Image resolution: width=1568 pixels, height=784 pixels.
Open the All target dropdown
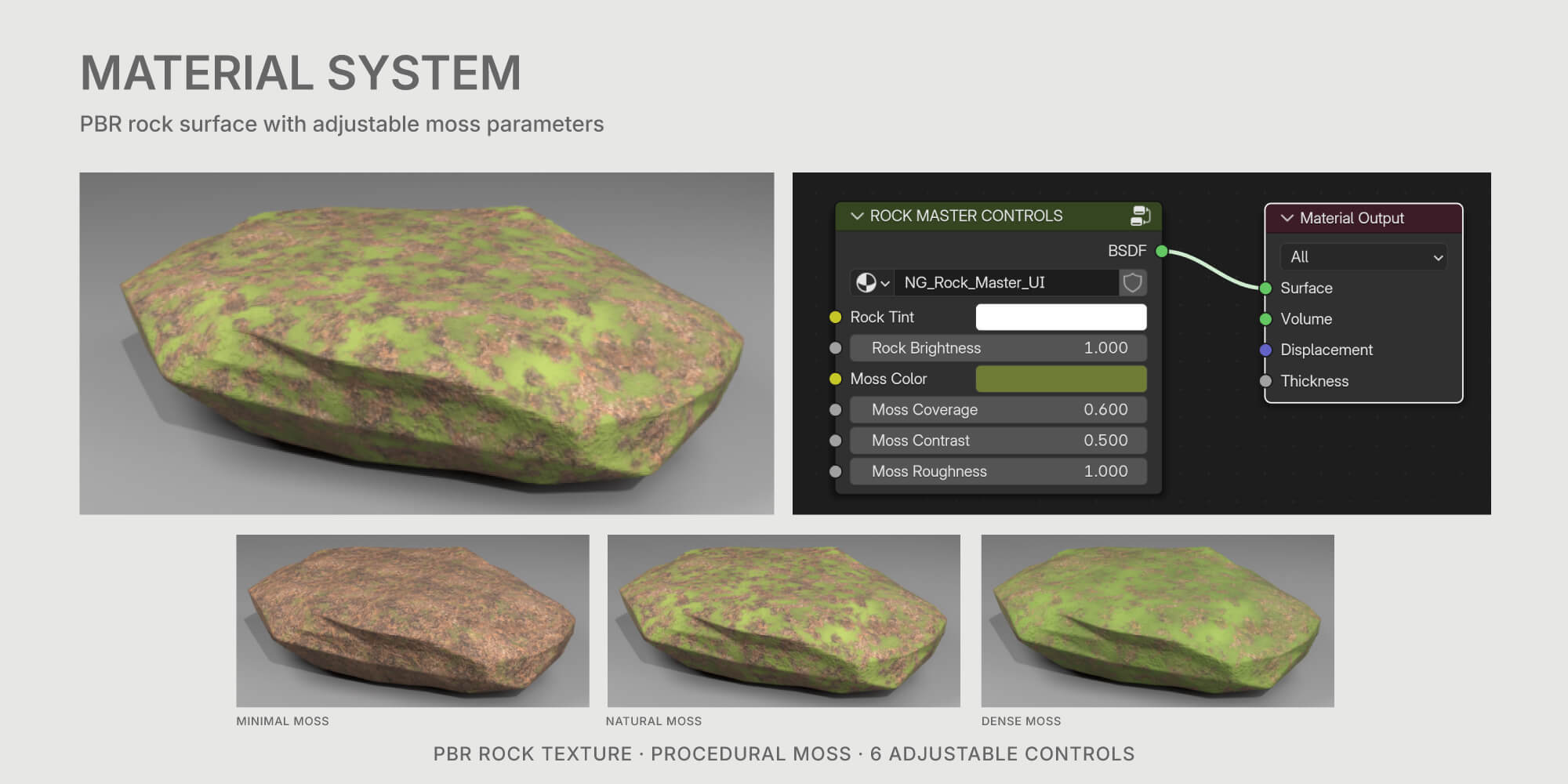(x=1363, y=257)
